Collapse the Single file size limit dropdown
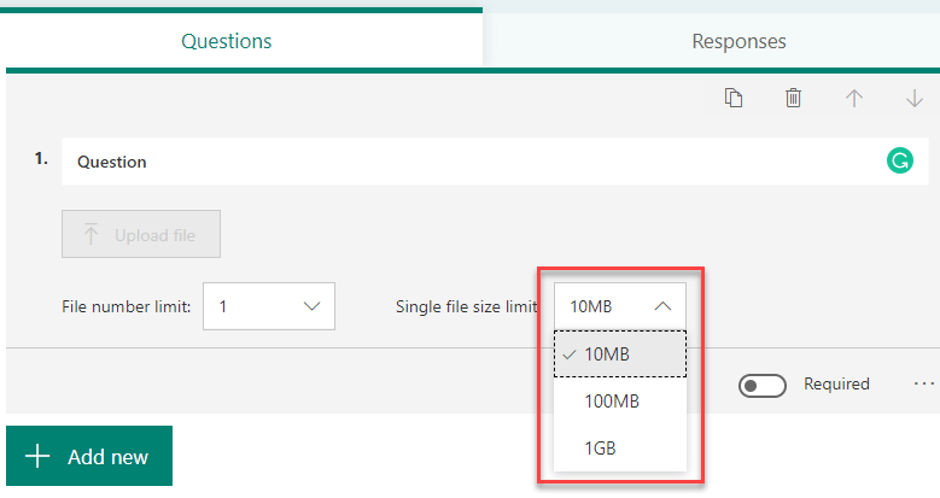 [620, 306]
